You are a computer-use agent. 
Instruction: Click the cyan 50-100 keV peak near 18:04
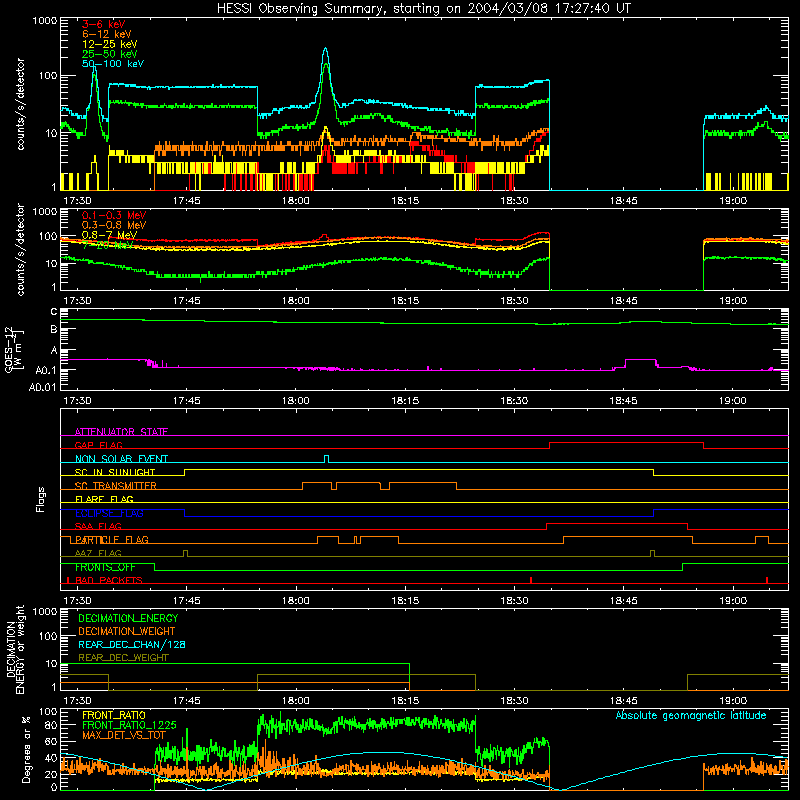tap(326, 49)
